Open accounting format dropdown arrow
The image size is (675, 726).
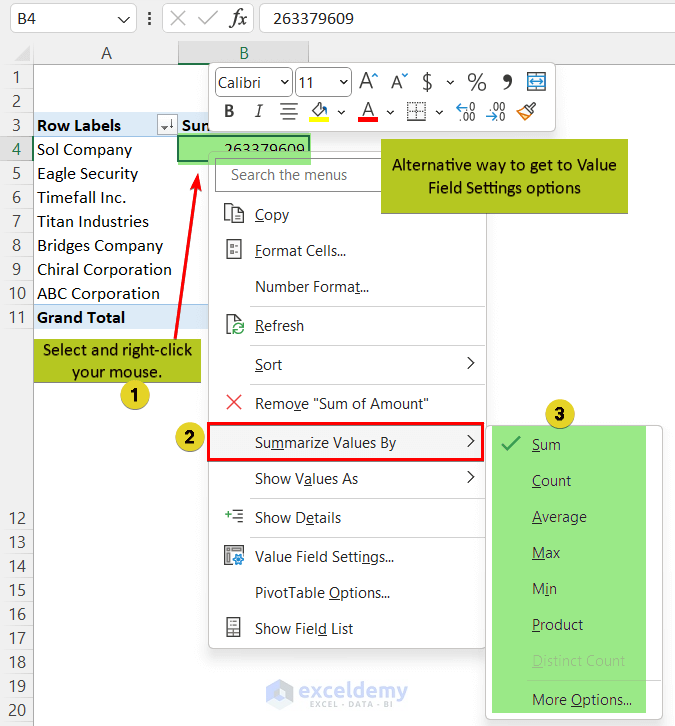(450, 82)
